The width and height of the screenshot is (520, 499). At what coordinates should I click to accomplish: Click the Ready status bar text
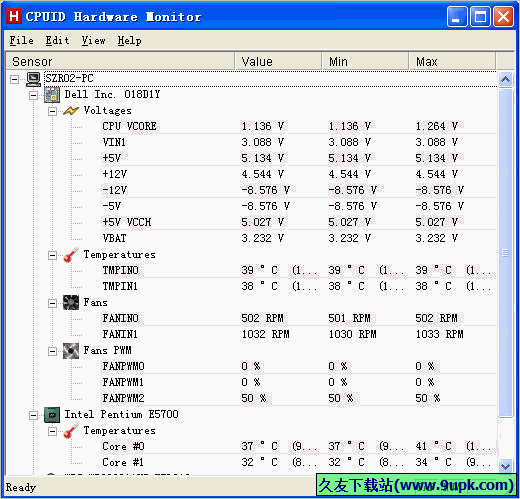(x=21, y=488)
